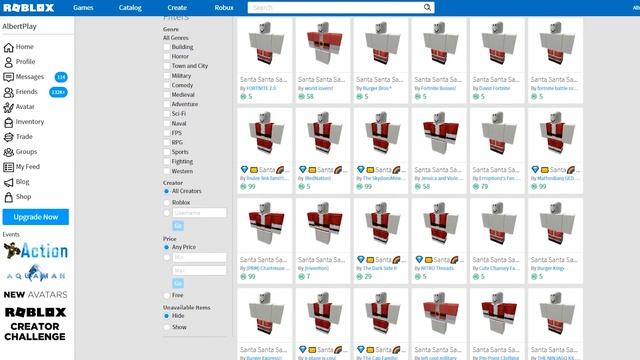Screen dimensions: 640x360
Task: Check the Town and City genre
Action: 167,66
